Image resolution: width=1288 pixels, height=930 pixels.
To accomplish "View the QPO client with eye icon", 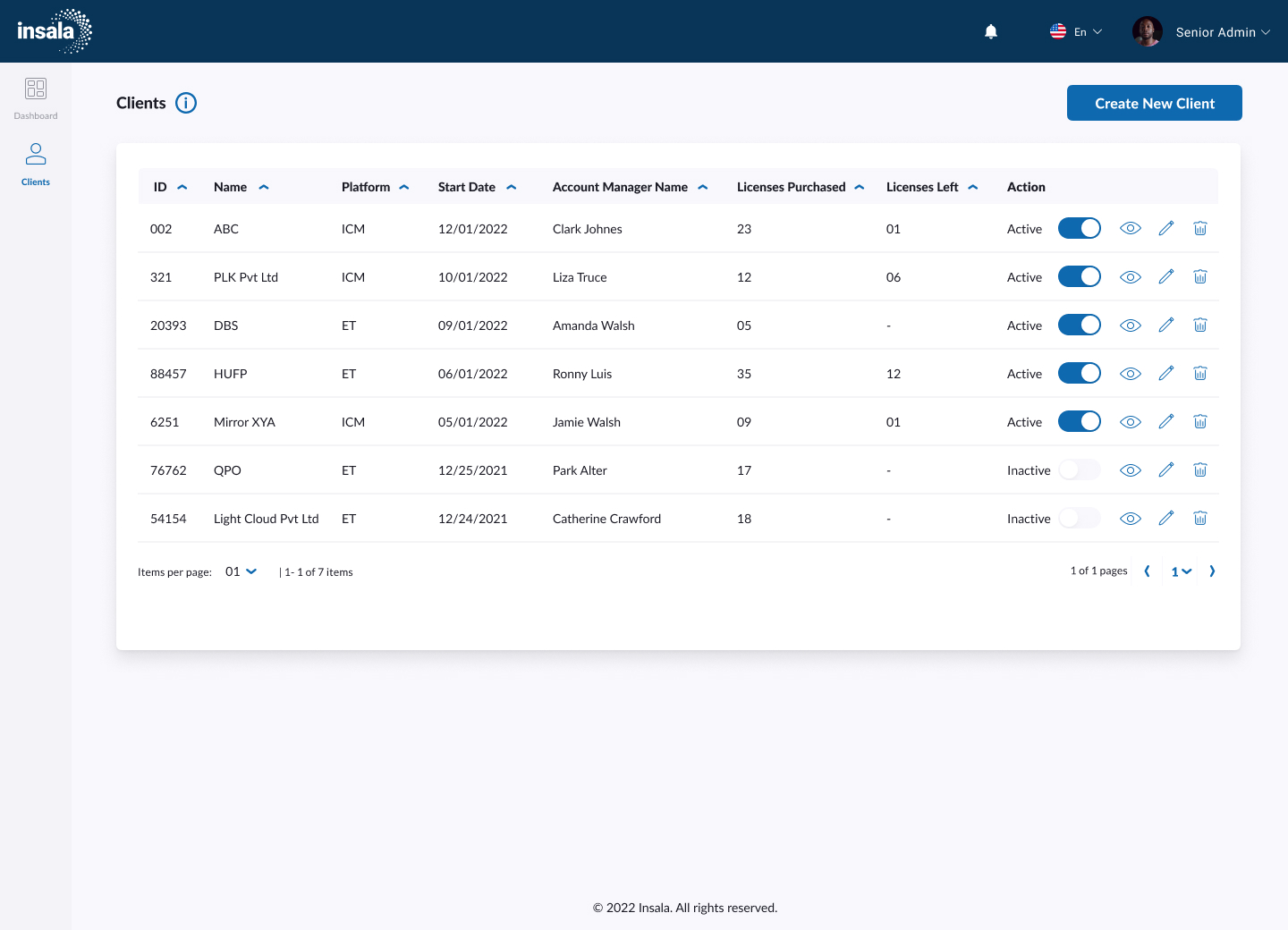I will click(x=1131, y=470).
